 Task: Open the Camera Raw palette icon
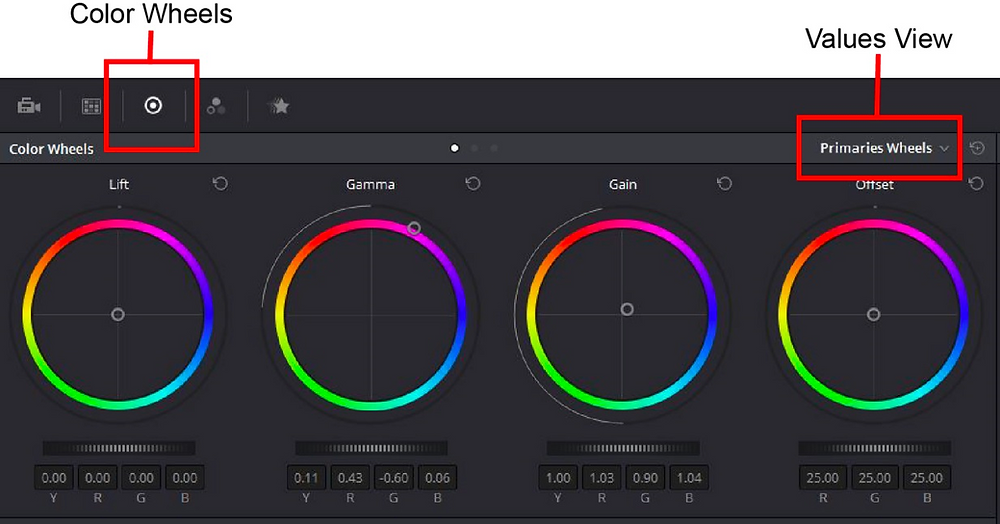coord(29,105)
